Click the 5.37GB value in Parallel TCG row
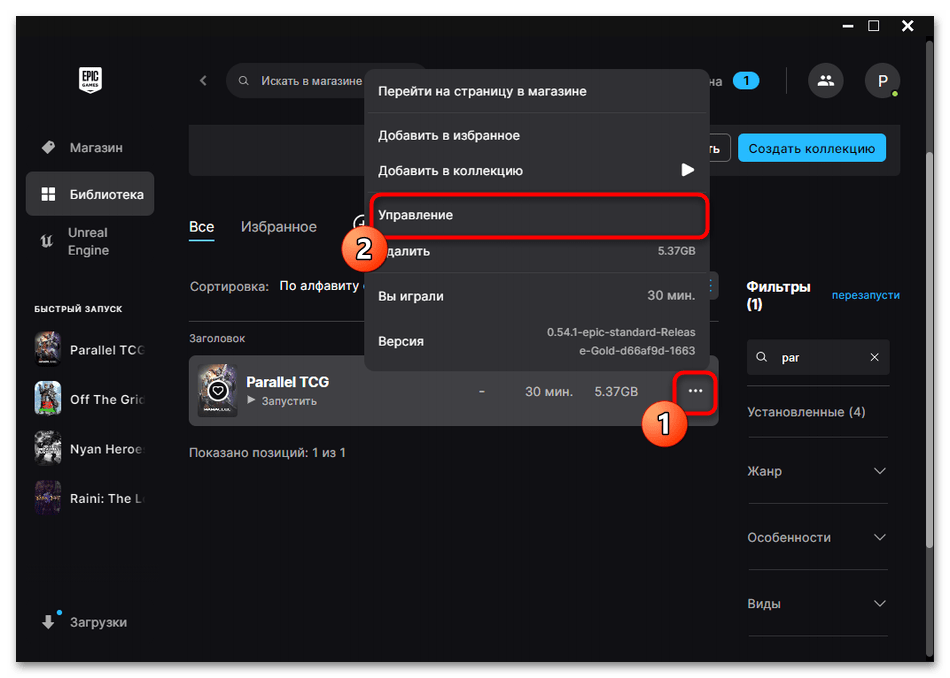Screen dimensions: 950x678 click(x=616, y=391)
